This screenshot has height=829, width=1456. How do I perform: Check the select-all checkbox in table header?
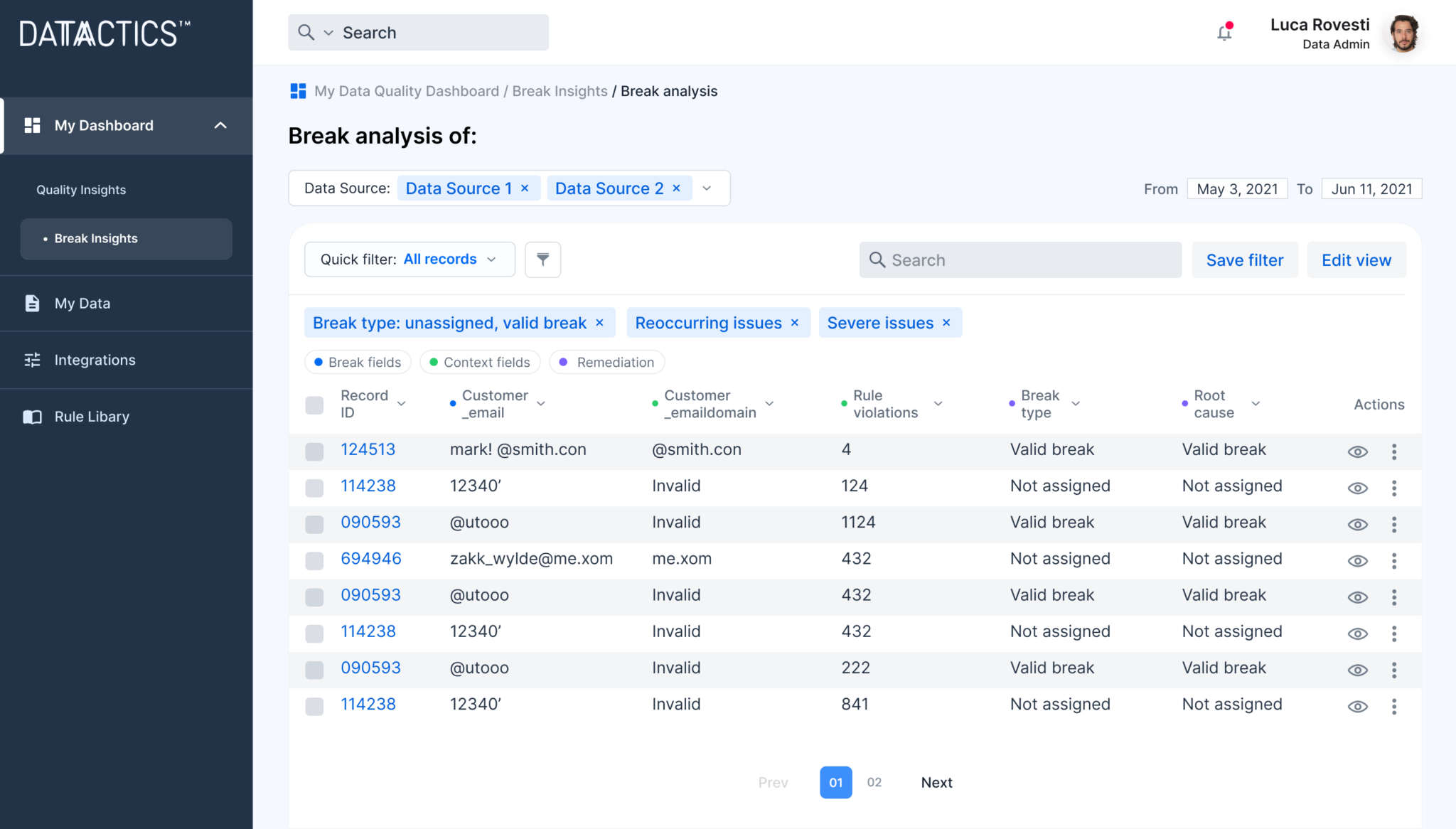tap(314, 405)
